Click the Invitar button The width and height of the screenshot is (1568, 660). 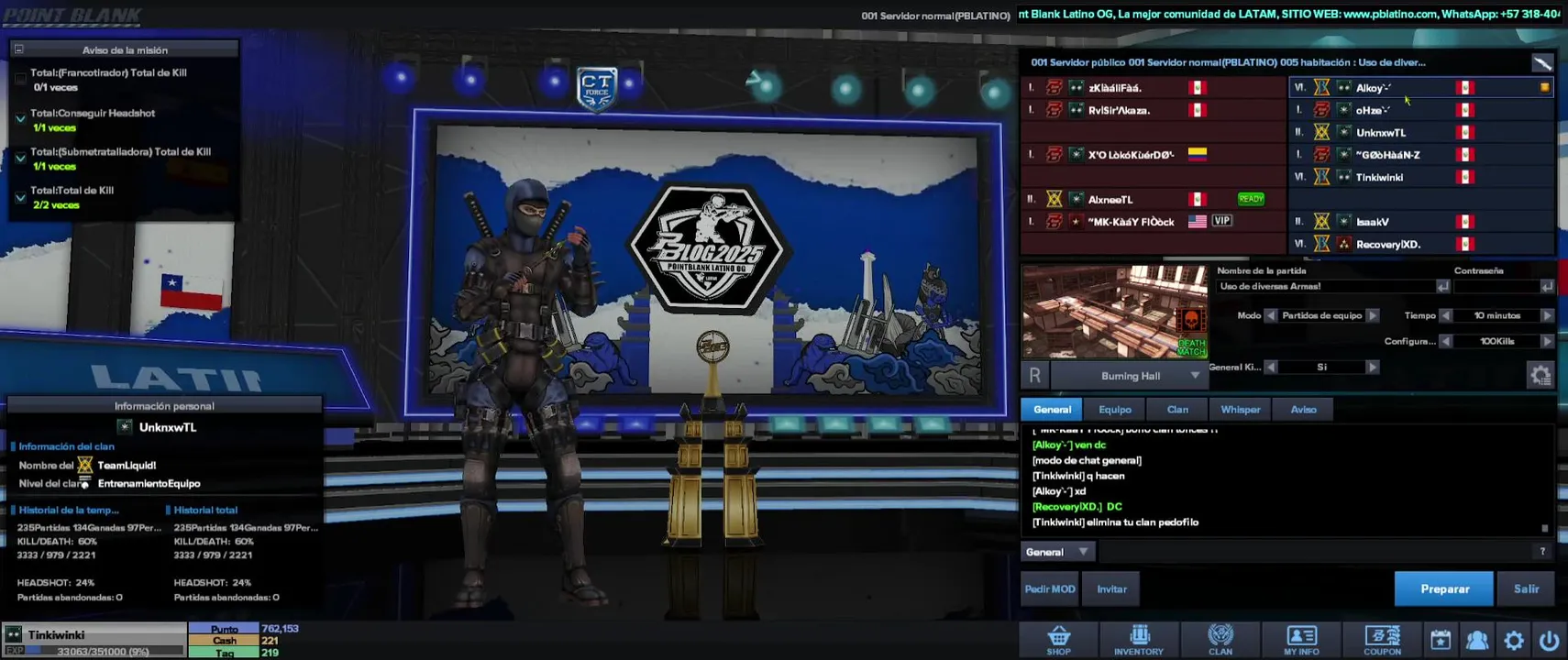(1111, 588)
